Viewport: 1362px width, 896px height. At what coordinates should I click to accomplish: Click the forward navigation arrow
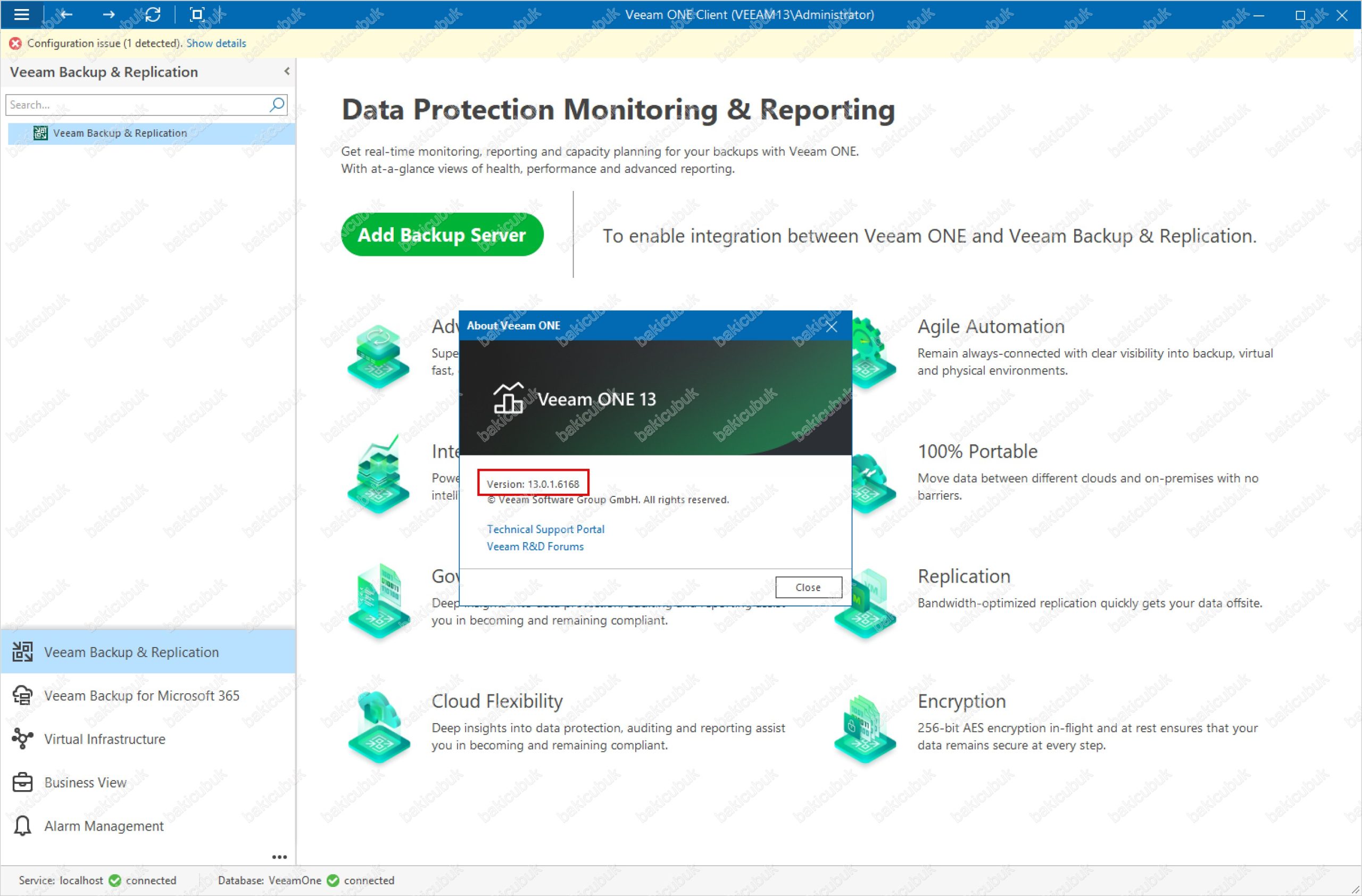109,14
